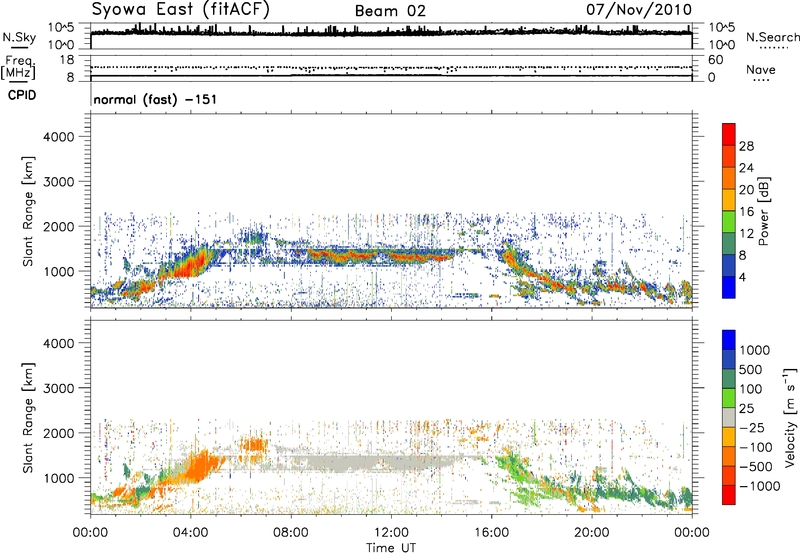Click the '-500' velocity colorbar label
Screen dimensions: 800x554
[x=756, y=467]
